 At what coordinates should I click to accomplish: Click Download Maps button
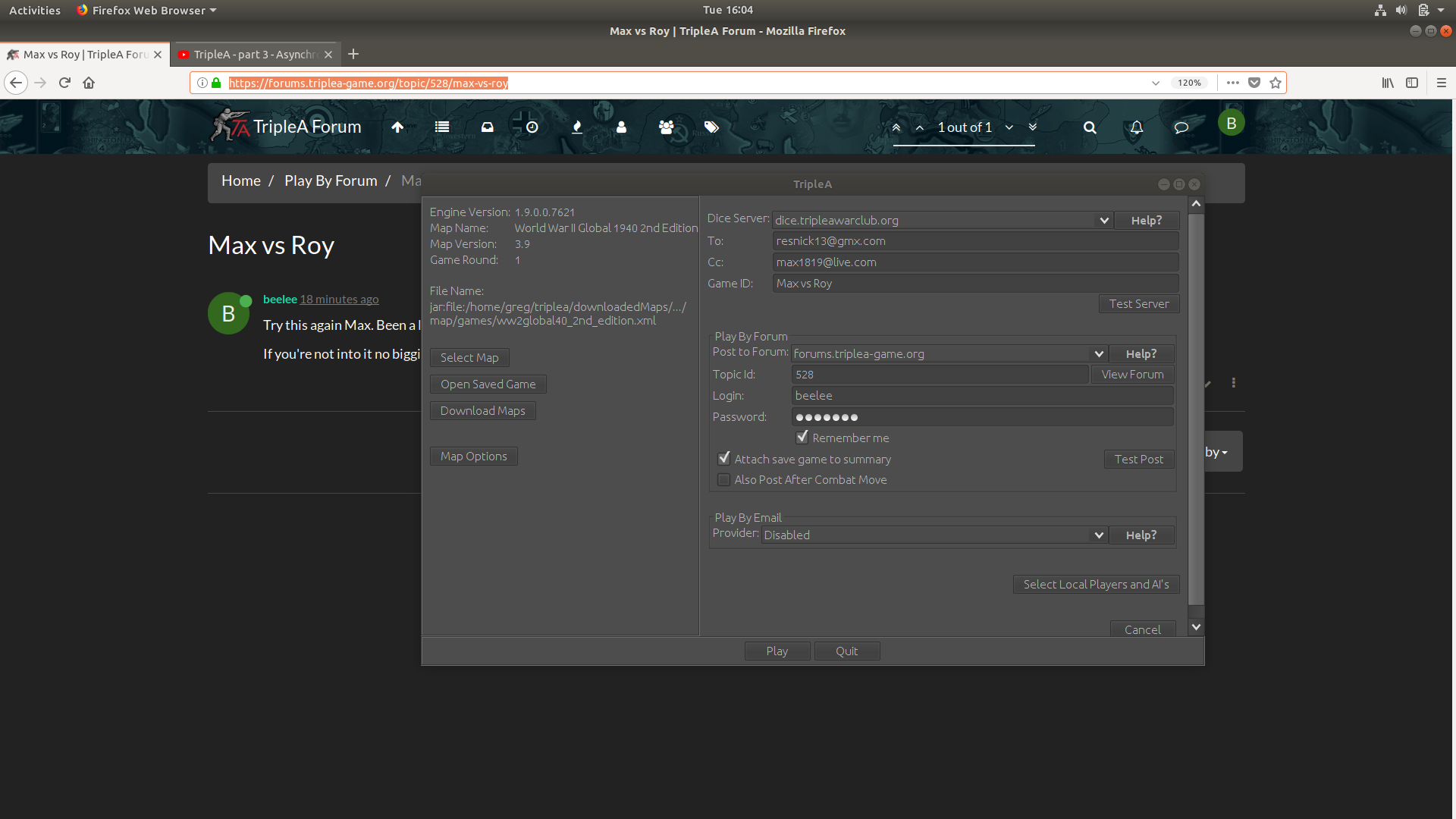coord(483,410)
